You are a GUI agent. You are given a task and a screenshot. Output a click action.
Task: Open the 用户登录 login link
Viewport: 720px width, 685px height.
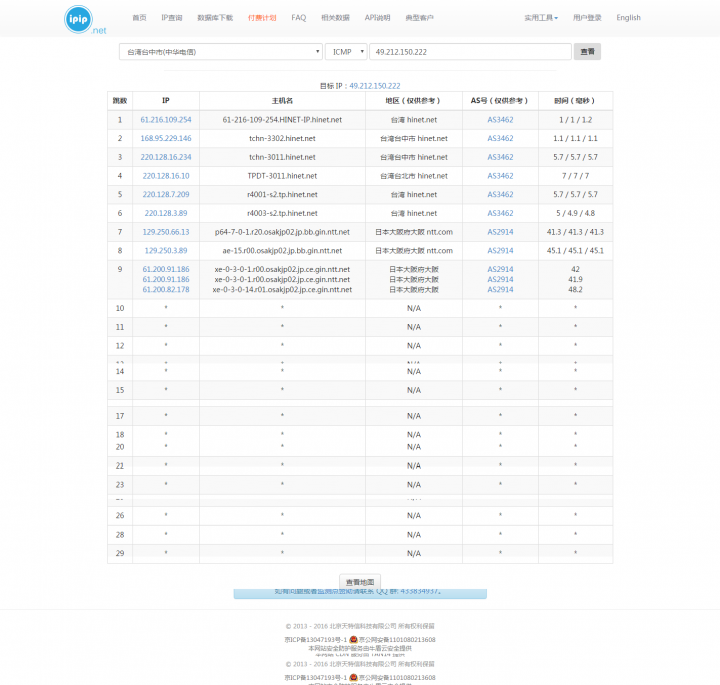pos(587,17)
